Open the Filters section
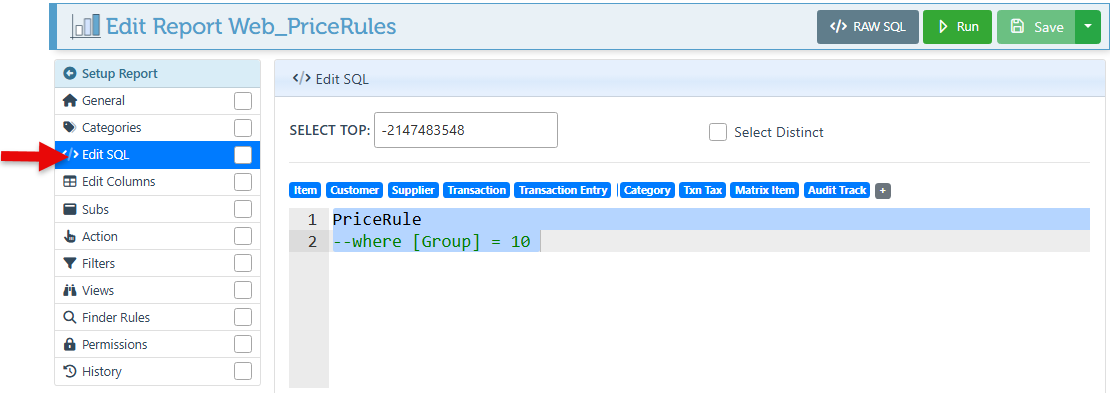Image resolution: width=1115 pixels, height=393 pixels. pyautogui.click(x=157, y=263)
